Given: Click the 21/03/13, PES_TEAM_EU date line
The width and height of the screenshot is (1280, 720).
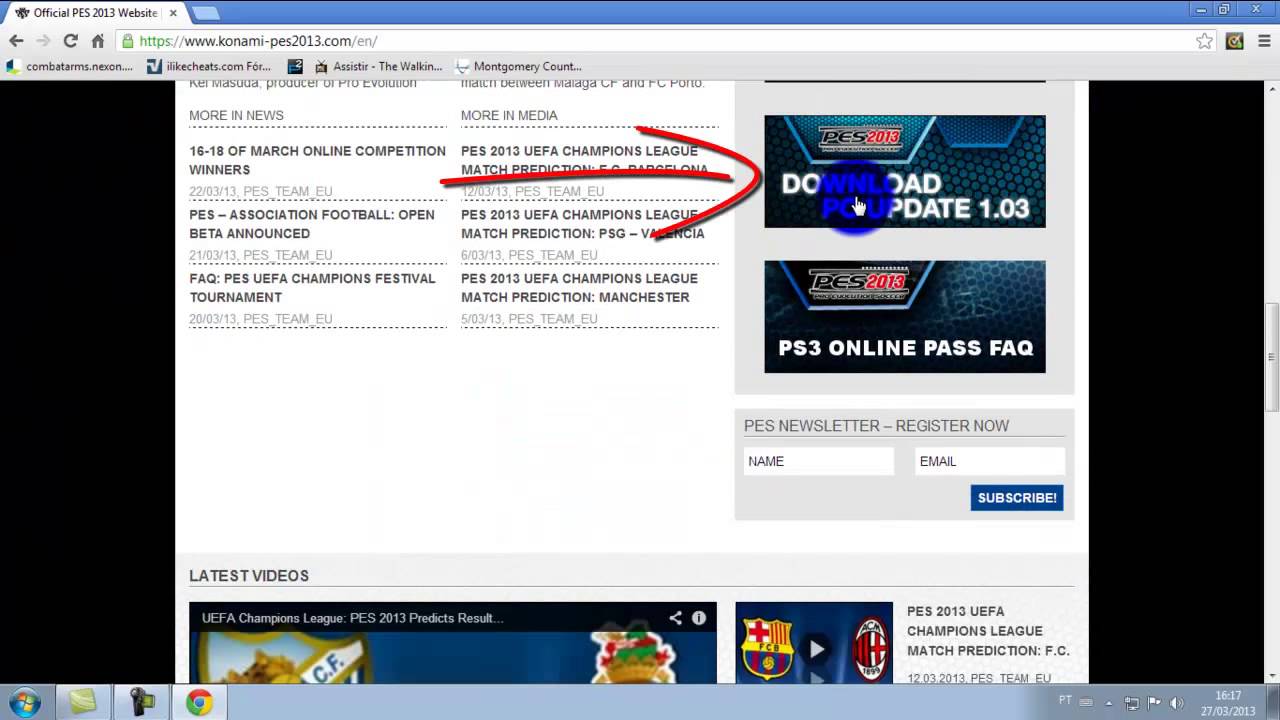Looking at the screenshot, I should coord(261,255).
